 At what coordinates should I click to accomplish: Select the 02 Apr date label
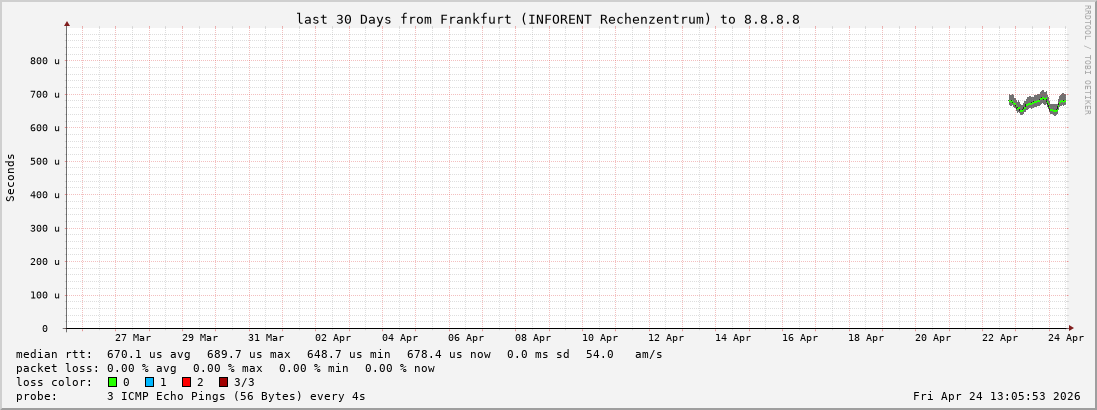tap(333, 338)
